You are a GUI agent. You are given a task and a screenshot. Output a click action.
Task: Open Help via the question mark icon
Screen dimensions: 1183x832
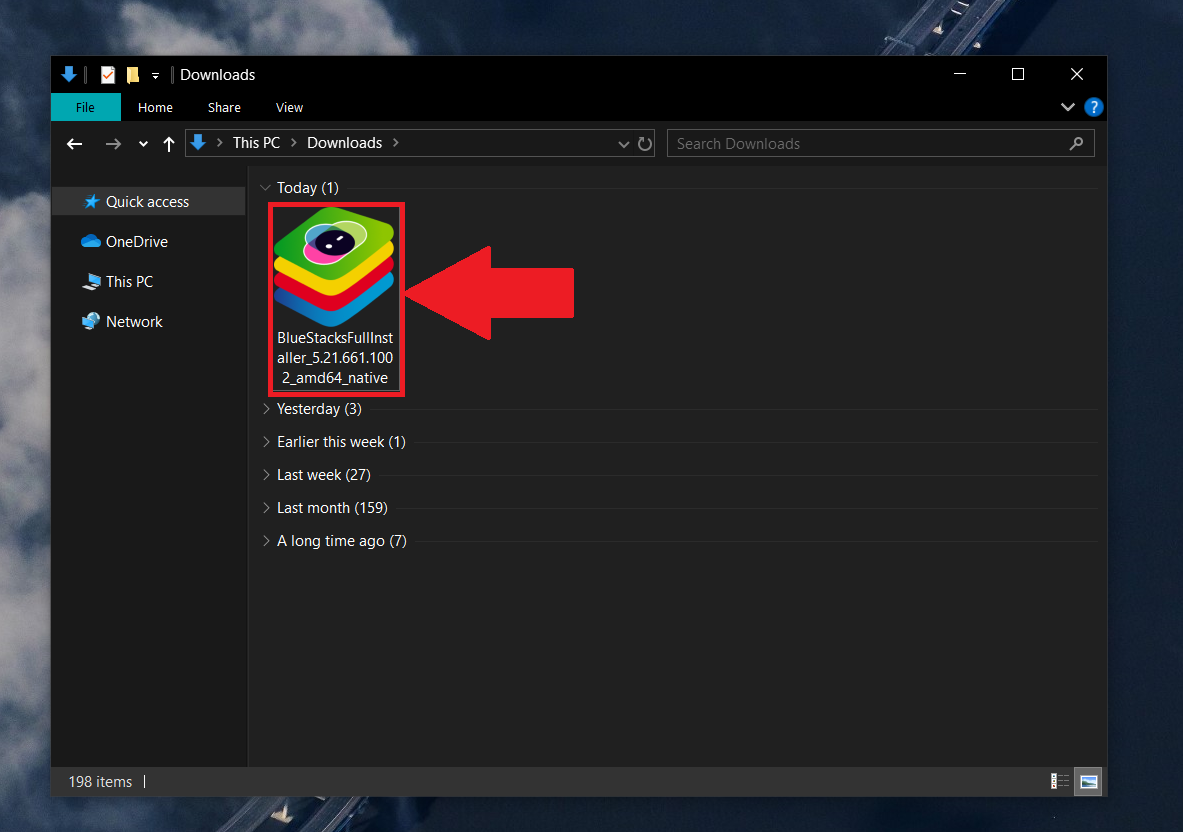(1093, 107)
